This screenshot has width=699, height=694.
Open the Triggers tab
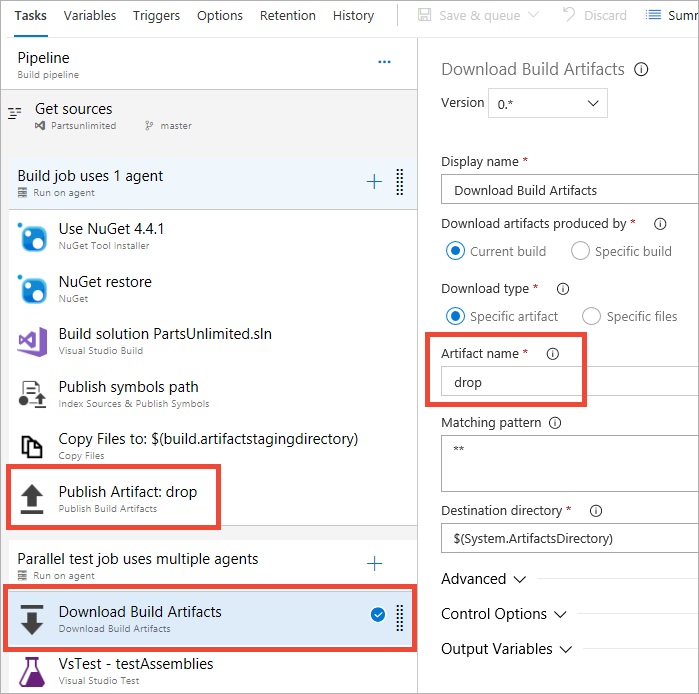click(x=157, y=15)
